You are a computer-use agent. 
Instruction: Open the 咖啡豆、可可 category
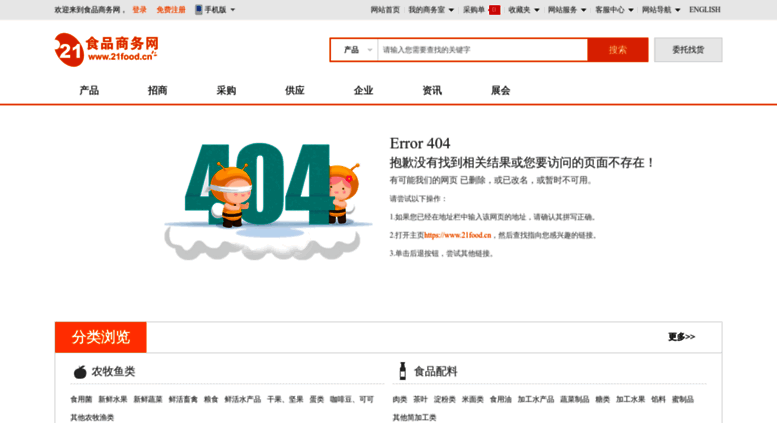point(352,399)
